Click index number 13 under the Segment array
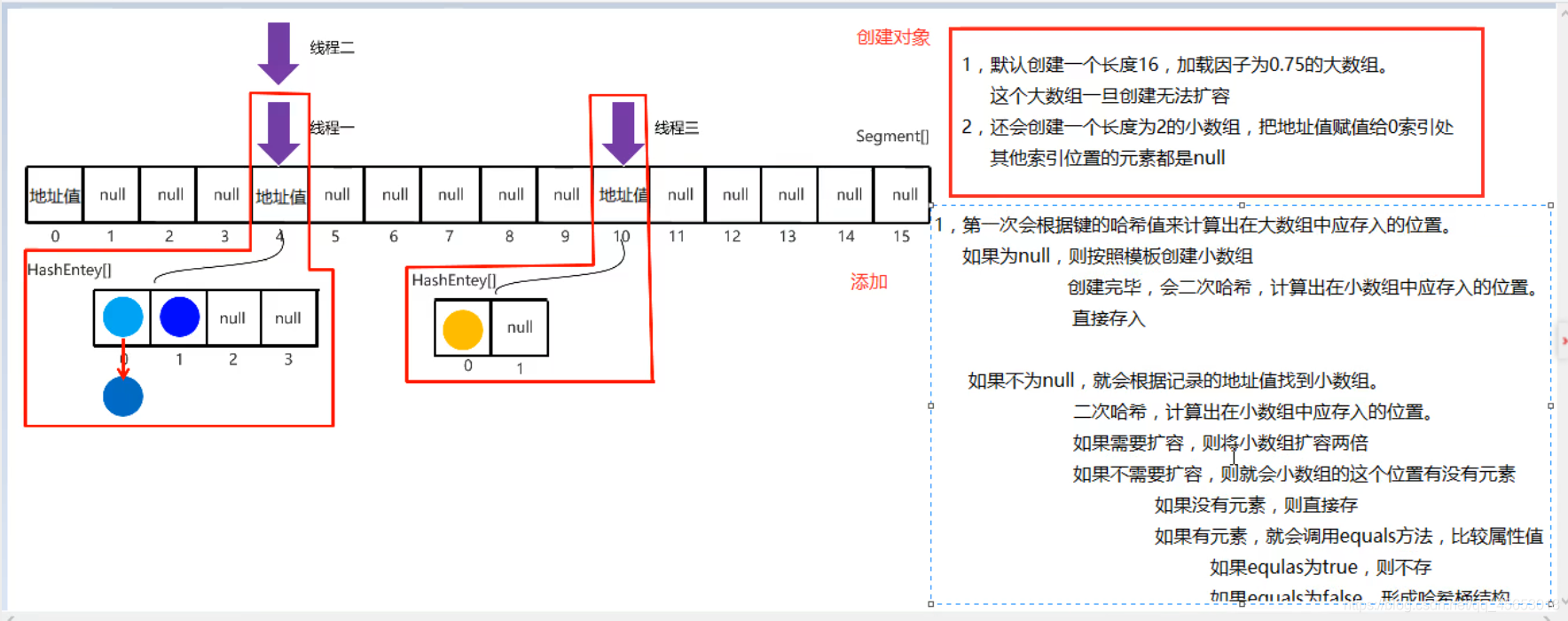 (788, 237)
